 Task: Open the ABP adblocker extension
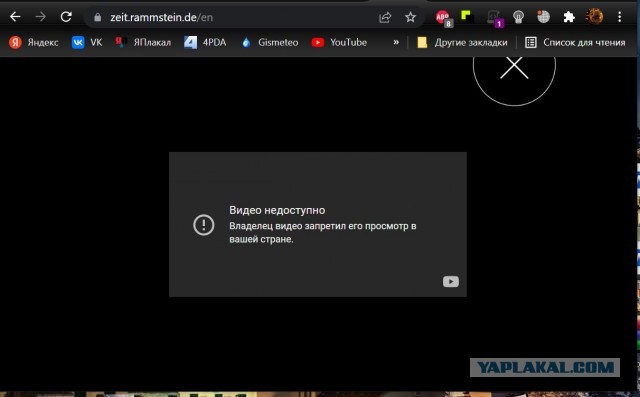(443, 18)
